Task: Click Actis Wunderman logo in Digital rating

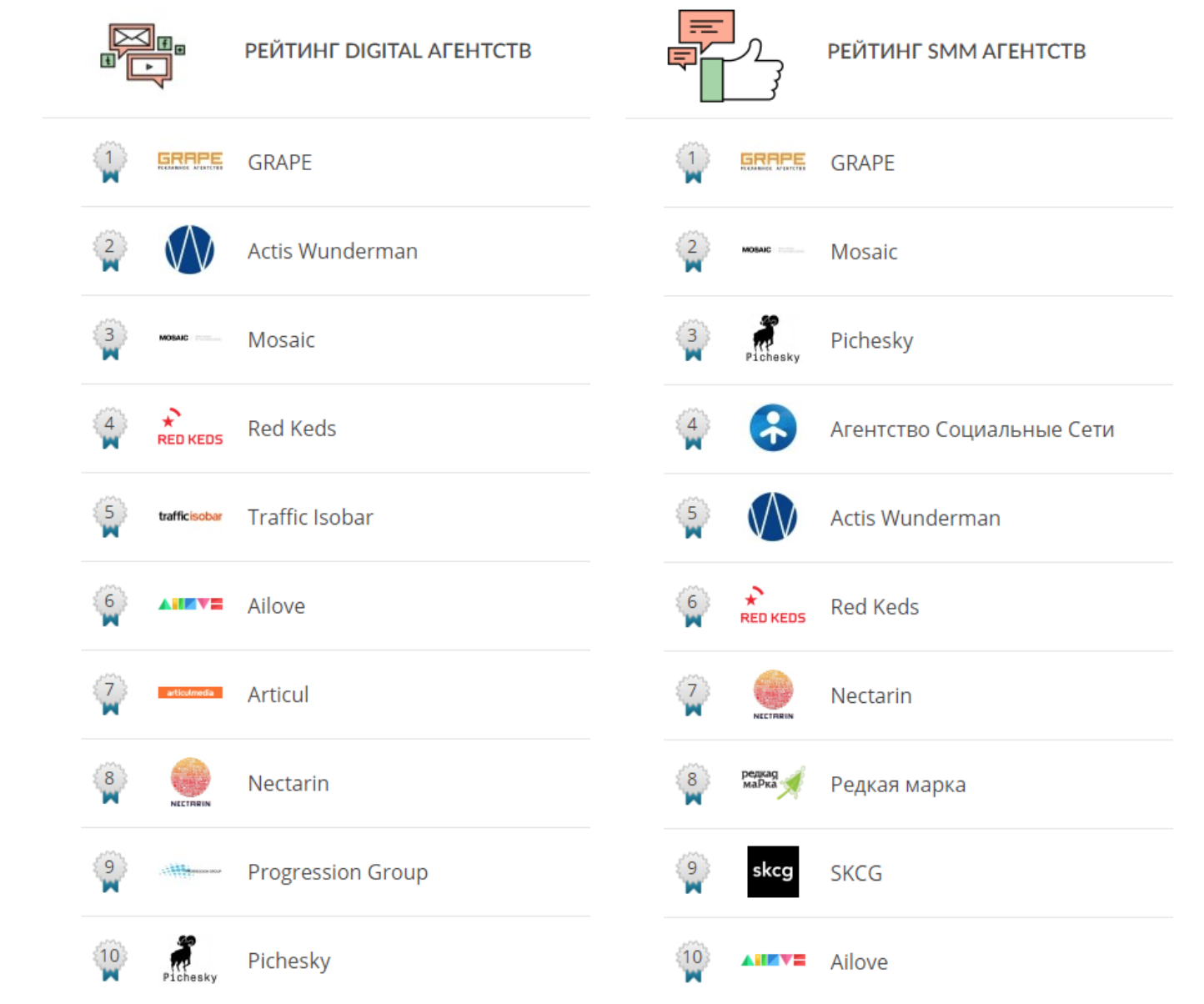Action: click(x=190, y=250)
